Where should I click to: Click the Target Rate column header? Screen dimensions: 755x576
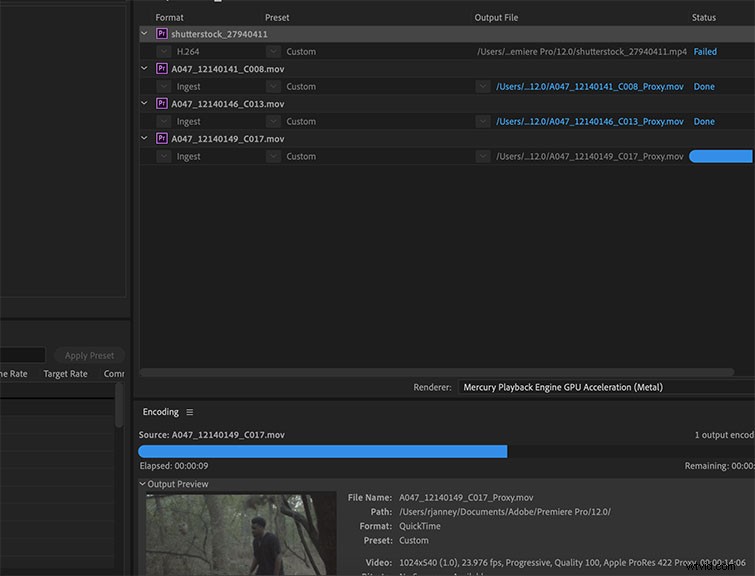[x=65, y=374]
